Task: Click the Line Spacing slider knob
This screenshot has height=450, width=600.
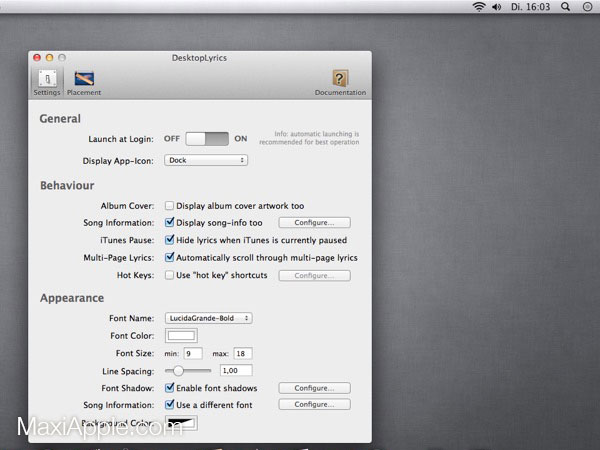Action: (x=178, y=370)
